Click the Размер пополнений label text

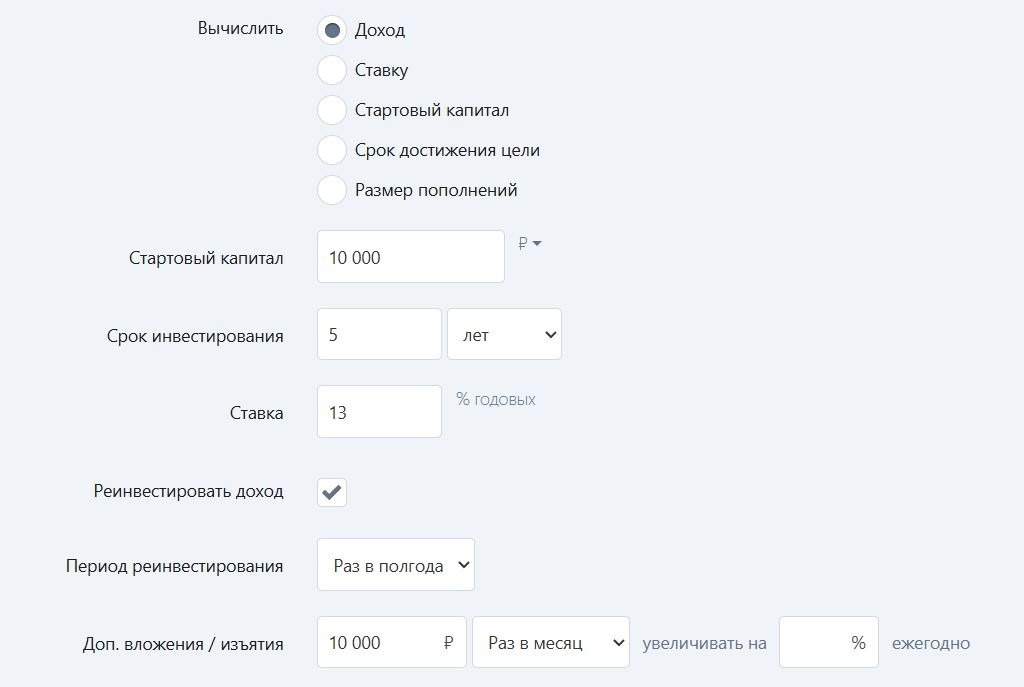(x=436, y=190)
